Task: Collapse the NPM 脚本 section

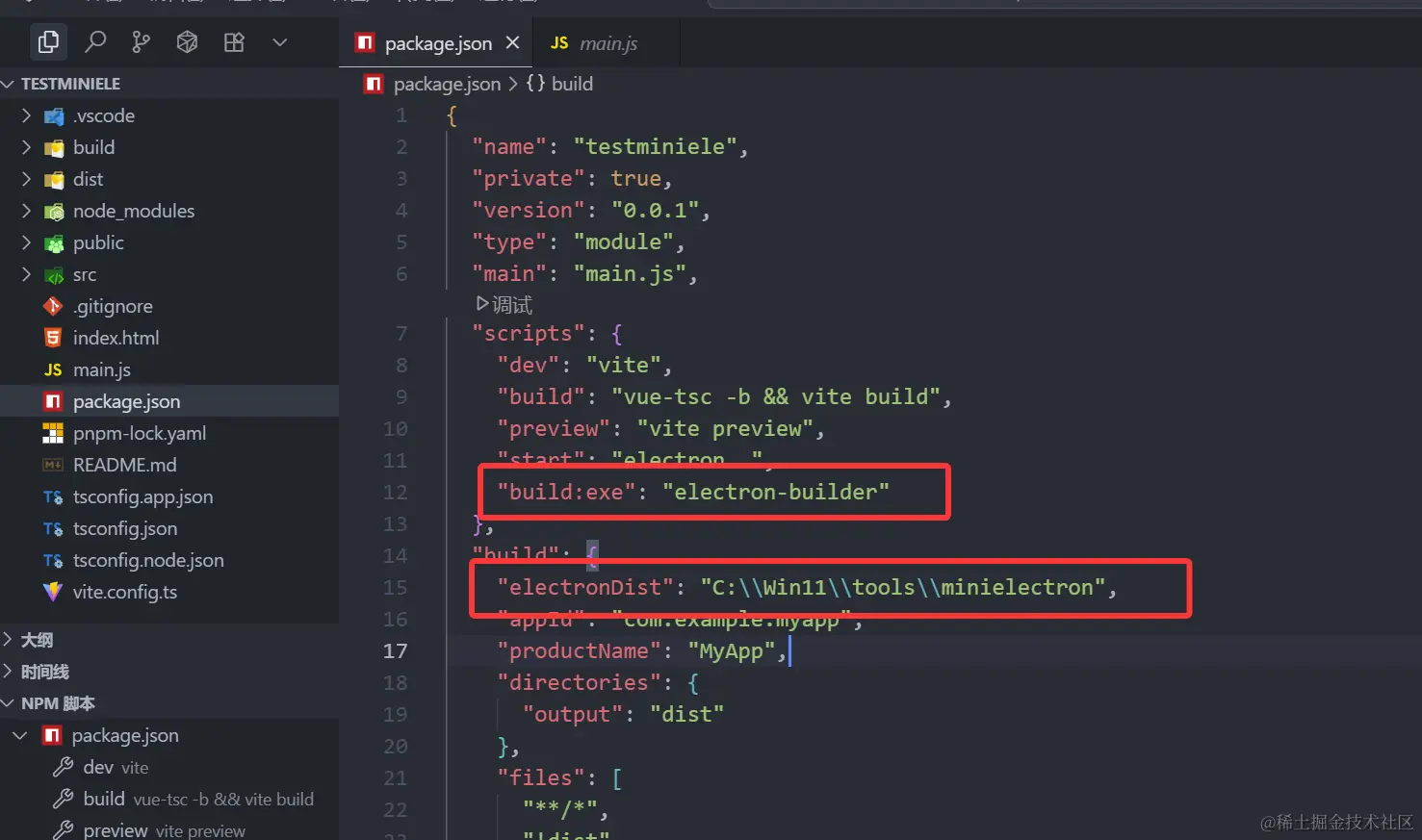Action: pyautogui.click(x=57, y=703)
